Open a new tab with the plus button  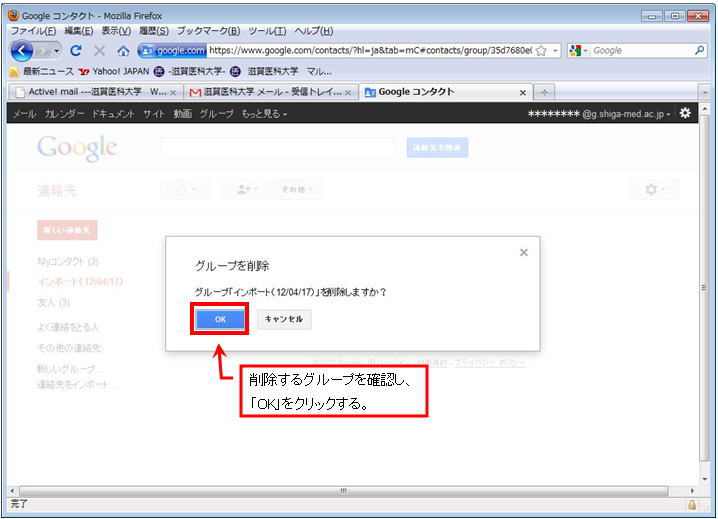point(544,93)
